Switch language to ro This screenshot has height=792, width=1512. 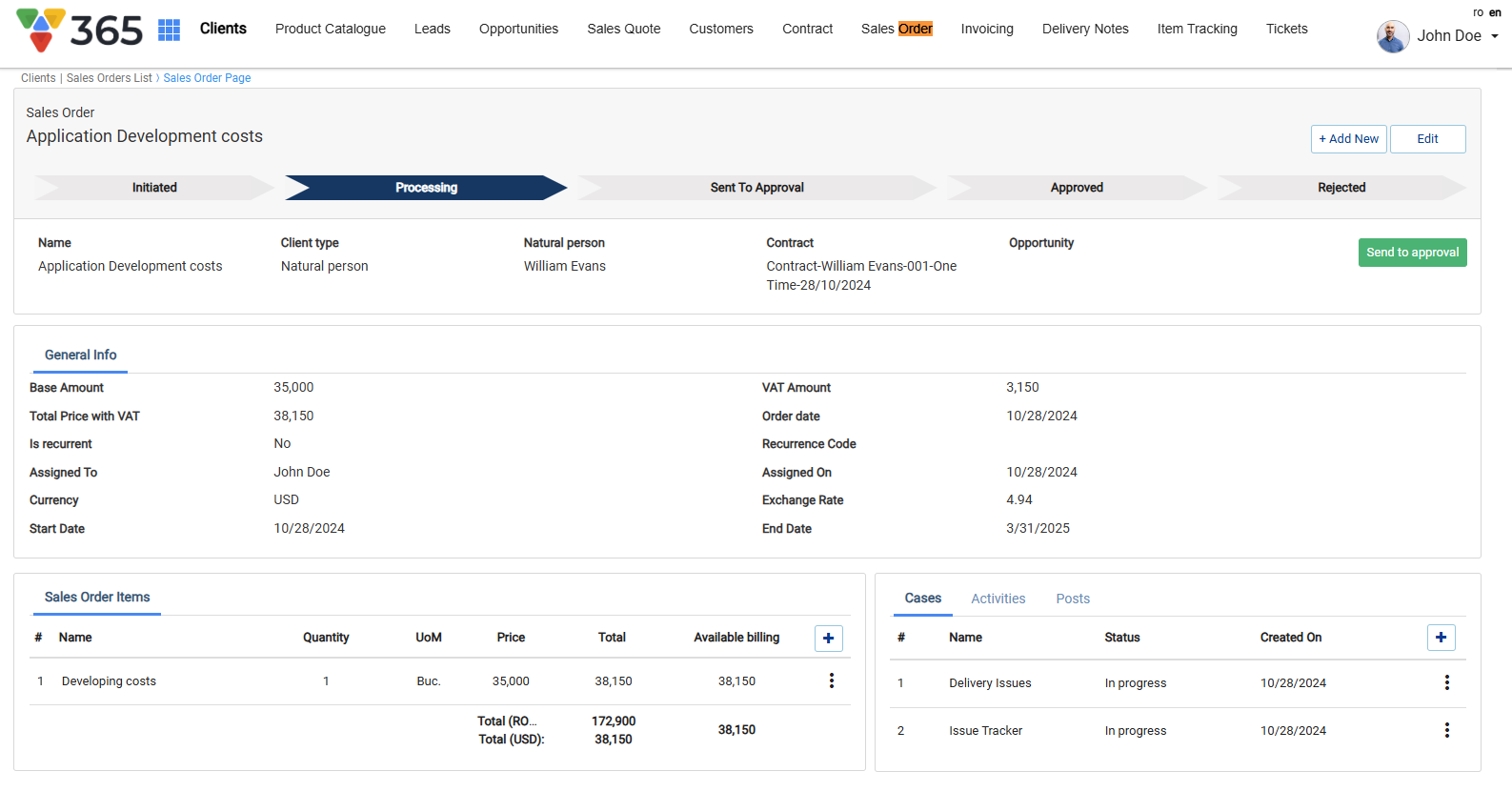click(x=1478, y=12)
